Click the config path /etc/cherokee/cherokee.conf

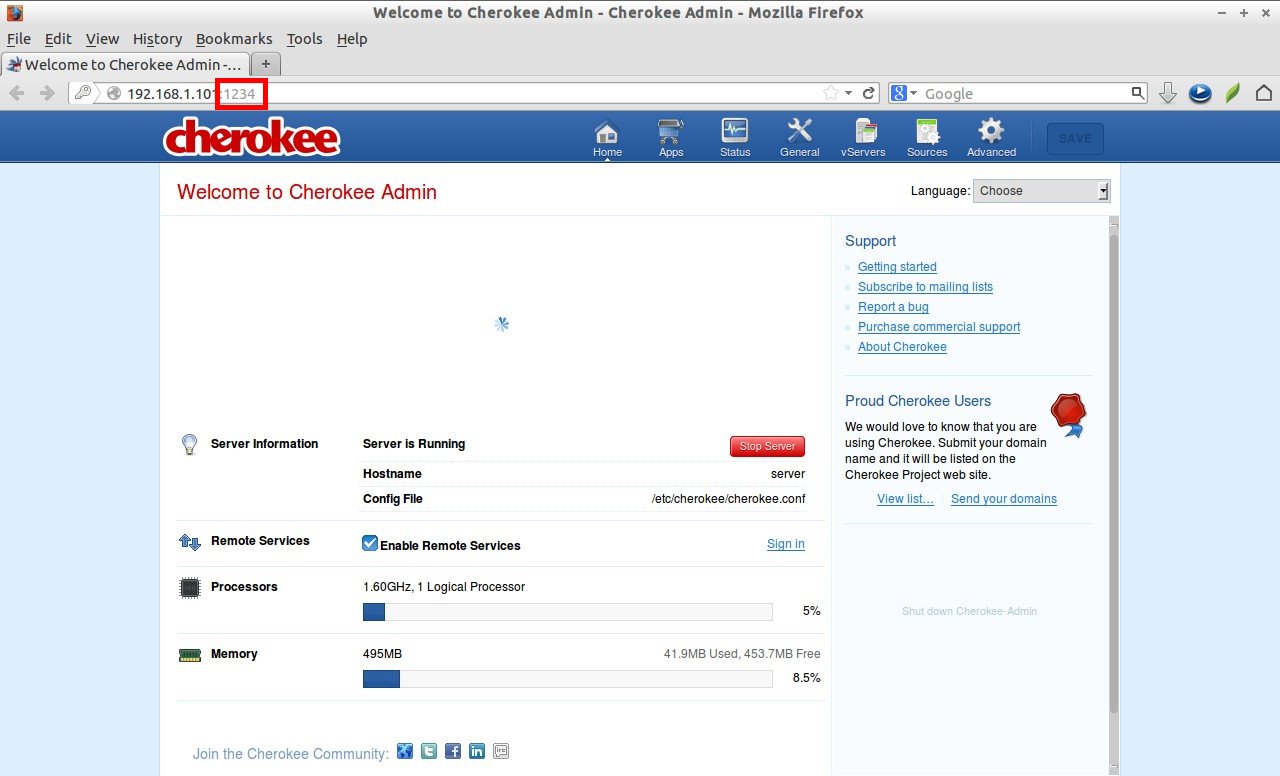728,499
